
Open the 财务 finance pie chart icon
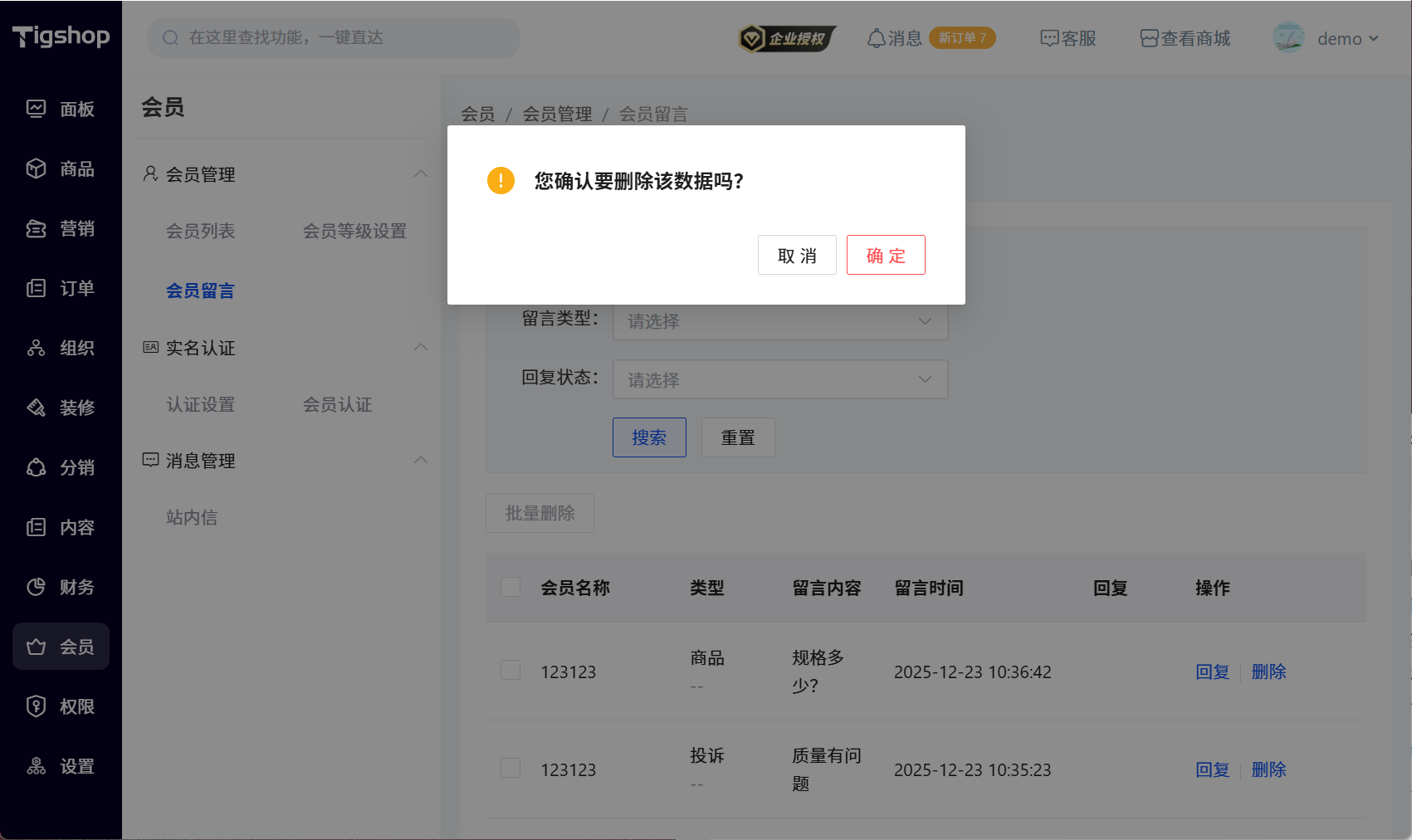pos(36,587)
